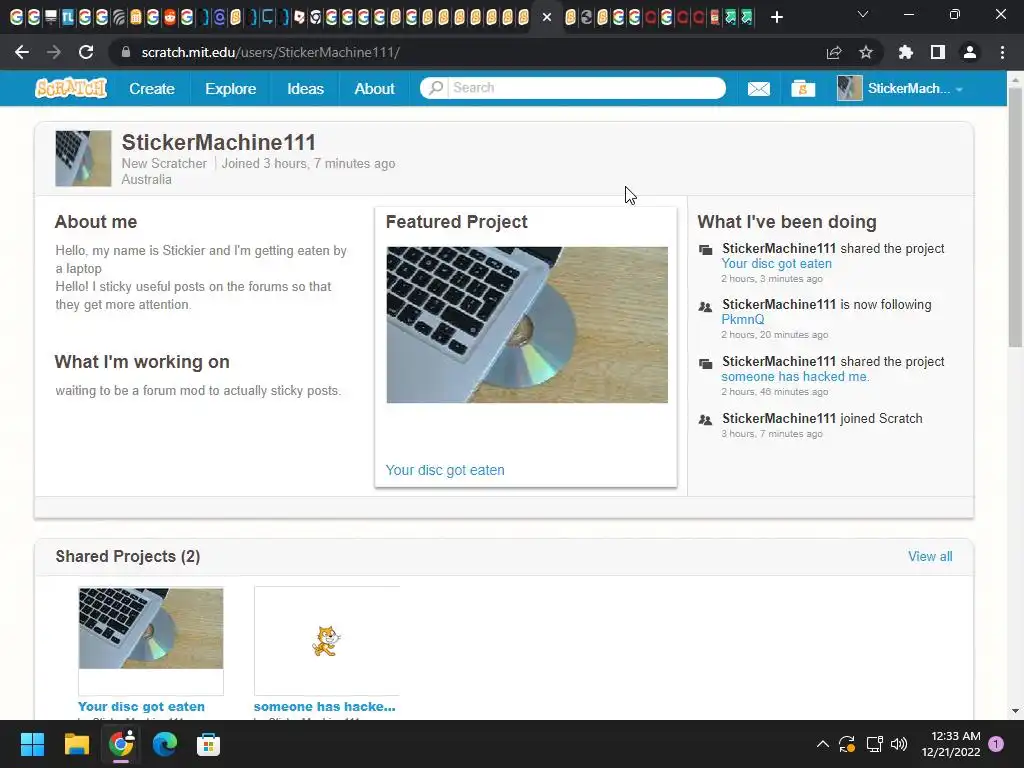The image size is (1024, 768).
Task: Click the address bar URL
Action: coord(270,52)
